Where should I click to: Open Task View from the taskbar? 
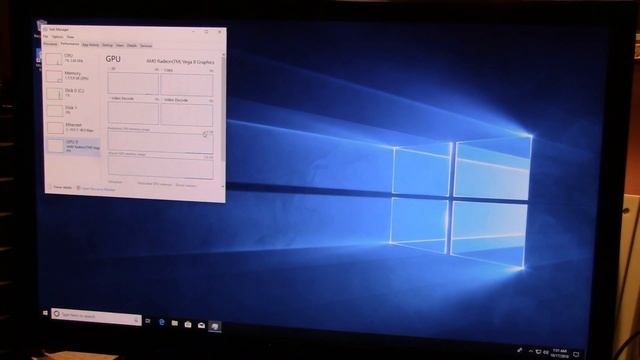coord(148,321)
